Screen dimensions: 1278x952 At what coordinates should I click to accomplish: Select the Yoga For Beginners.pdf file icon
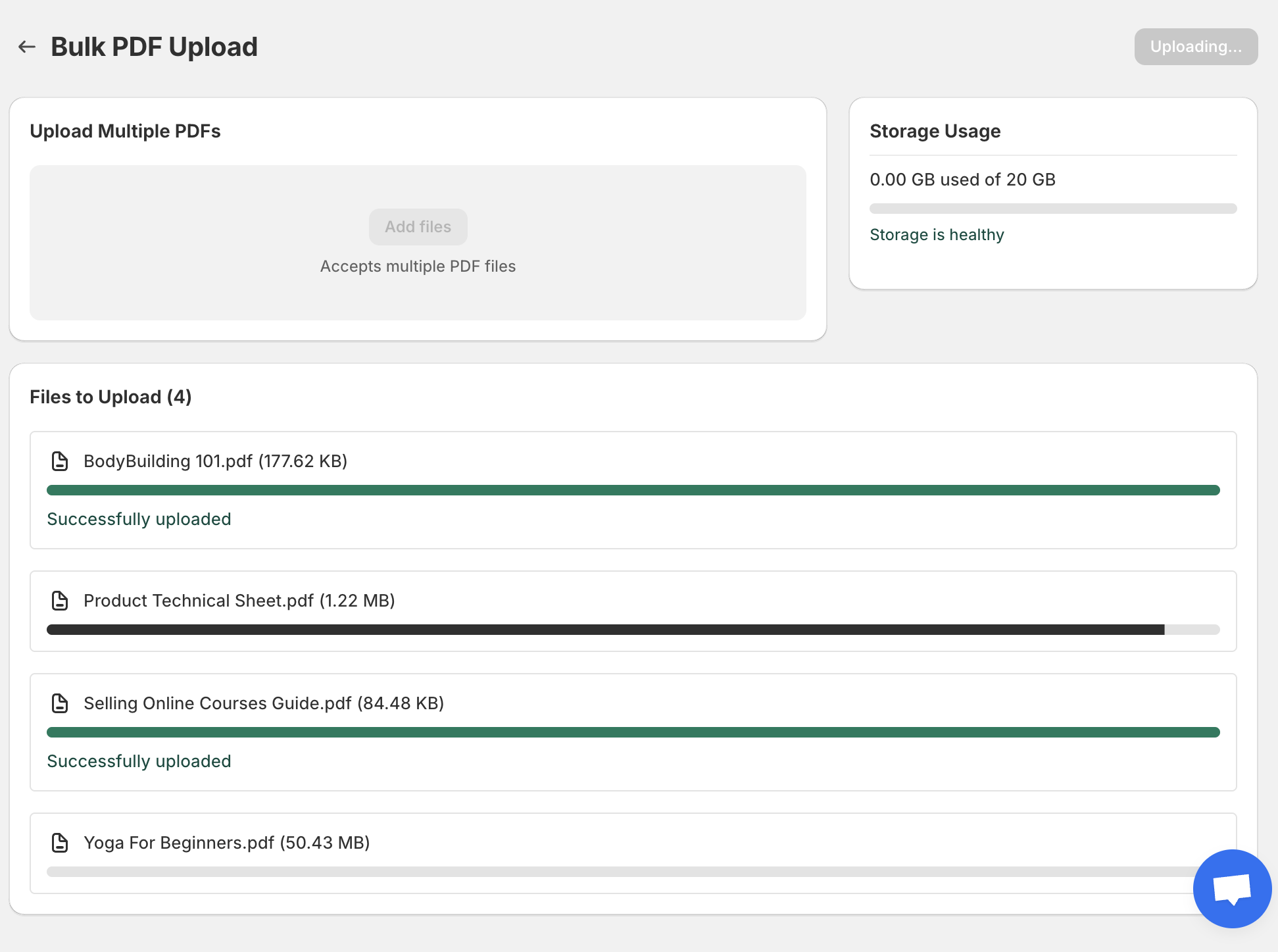[x=60, y=843]
